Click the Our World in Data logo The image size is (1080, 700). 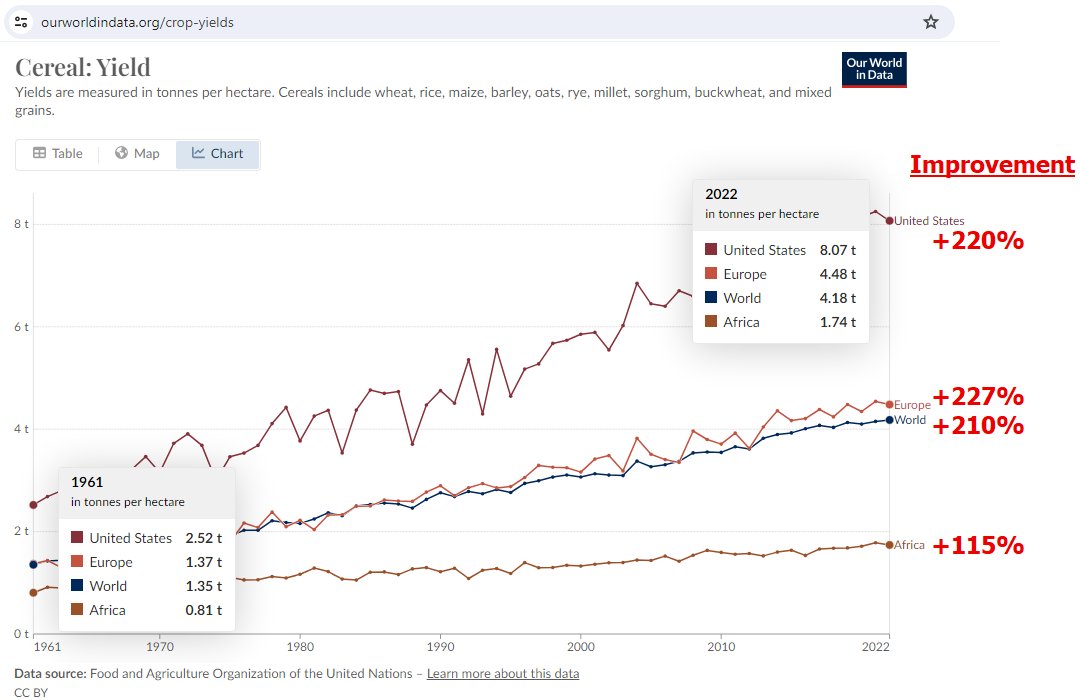click(x=875, y=69)
